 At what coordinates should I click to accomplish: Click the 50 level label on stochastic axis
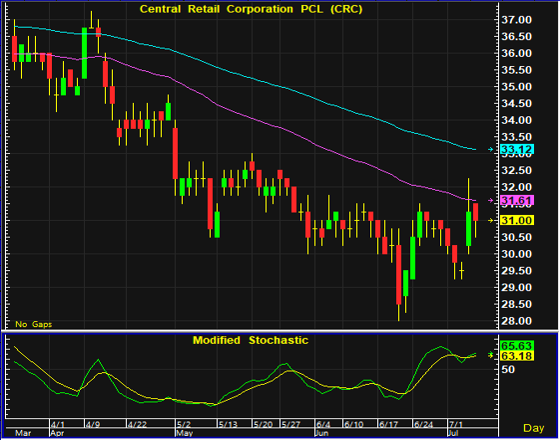(509, 369)
